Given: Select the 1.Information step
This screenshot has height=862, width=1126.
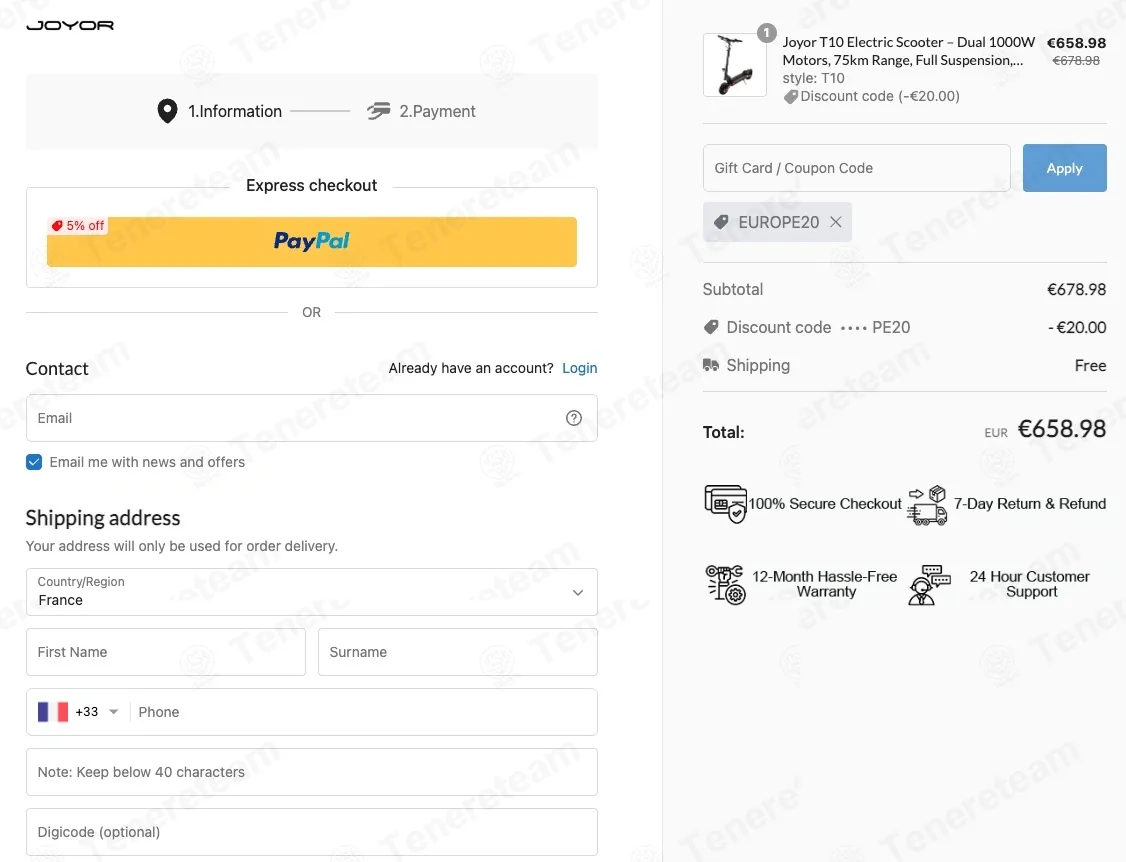Looking at the screenshot, I should [x=235, y=111].
